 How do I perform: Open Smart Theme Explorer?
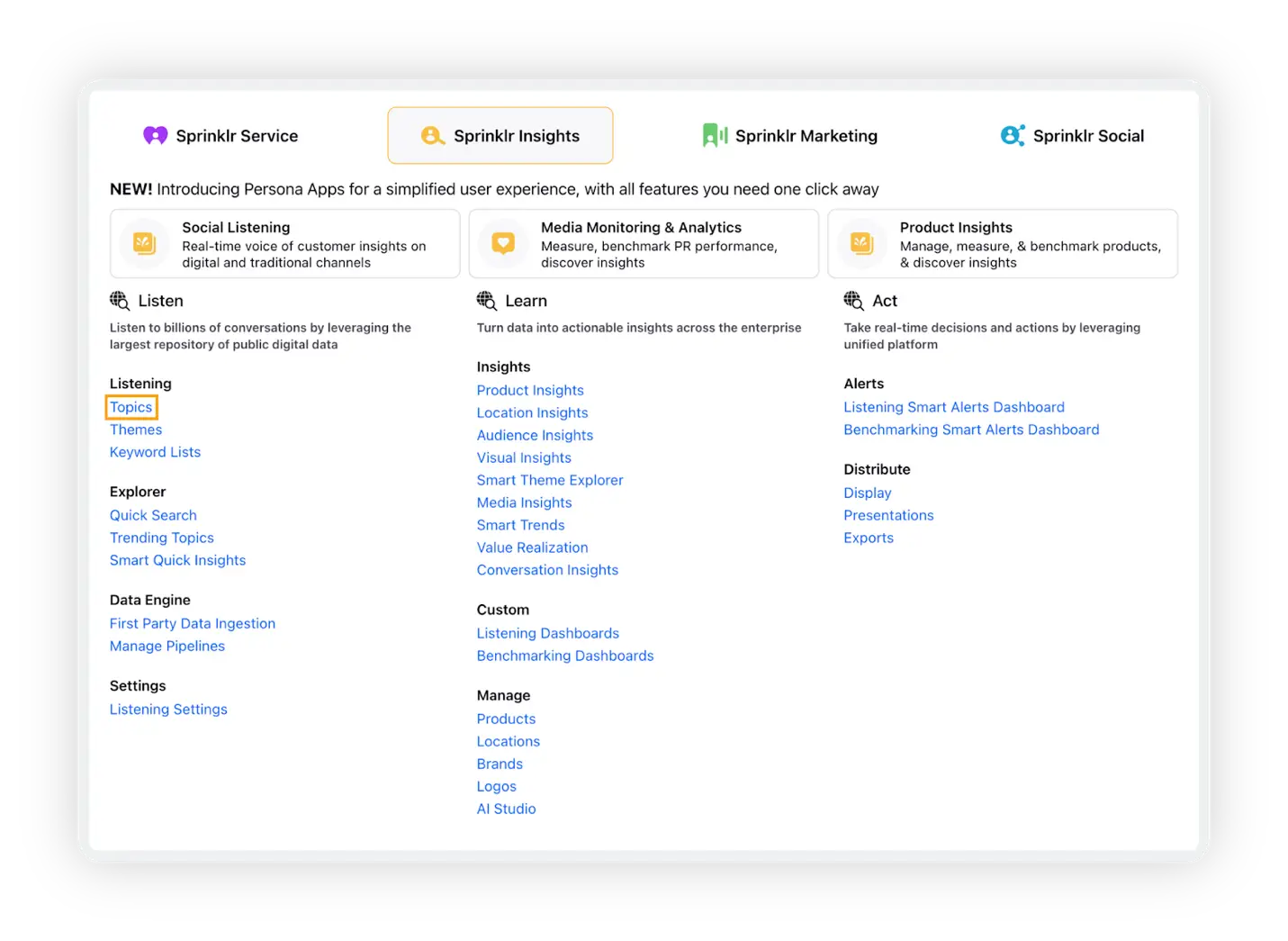(550, 480)
